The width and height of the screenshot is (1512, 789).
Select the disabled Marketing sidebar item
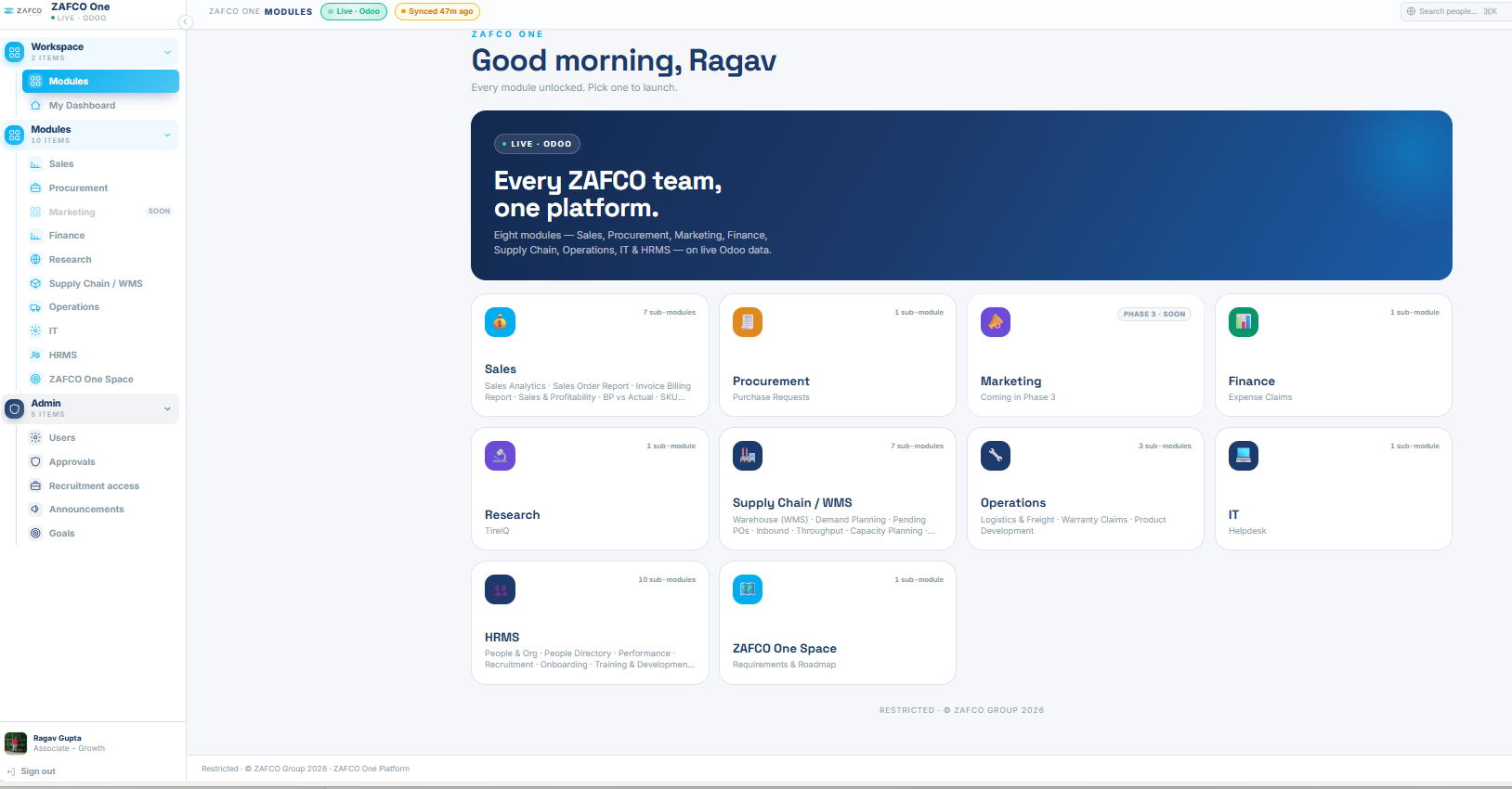[100, 213]
